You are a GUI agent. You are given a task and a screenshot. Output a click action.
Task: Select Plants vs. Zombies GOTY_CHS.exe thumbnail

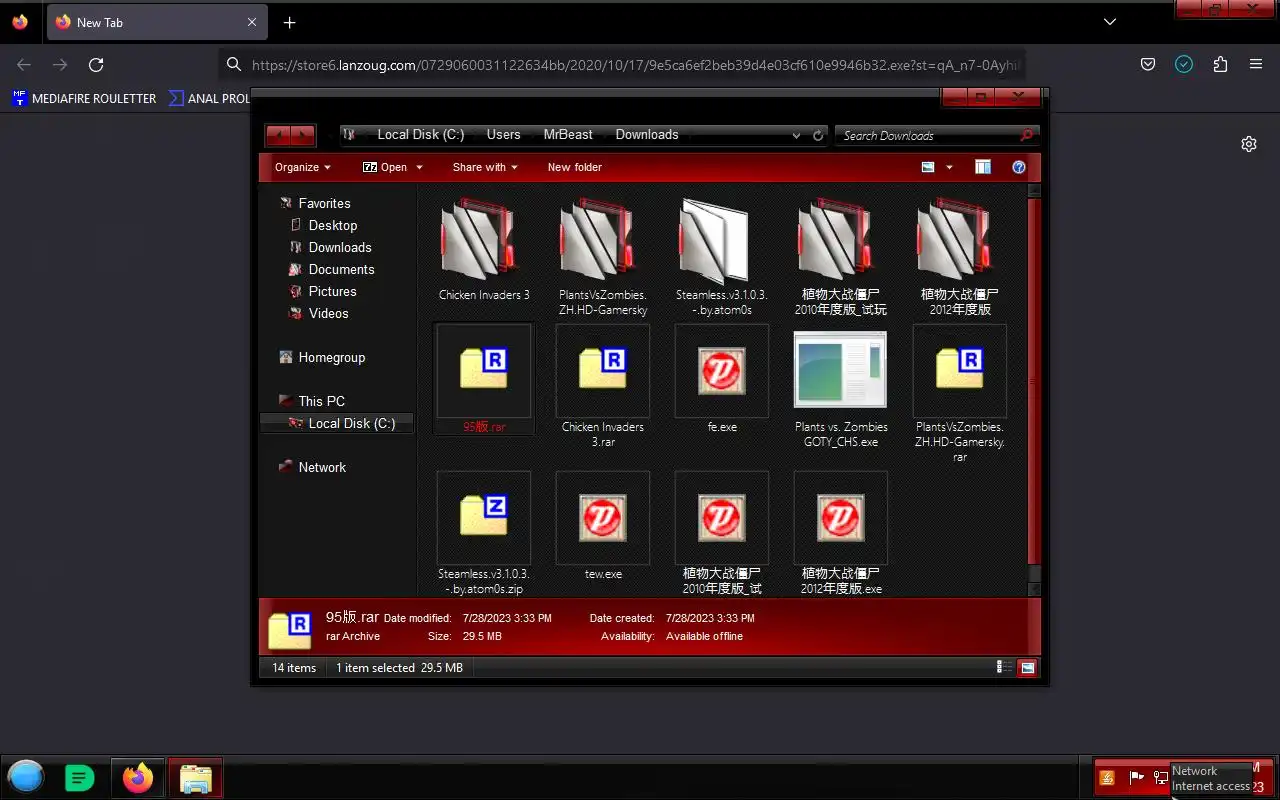[840, 371]
